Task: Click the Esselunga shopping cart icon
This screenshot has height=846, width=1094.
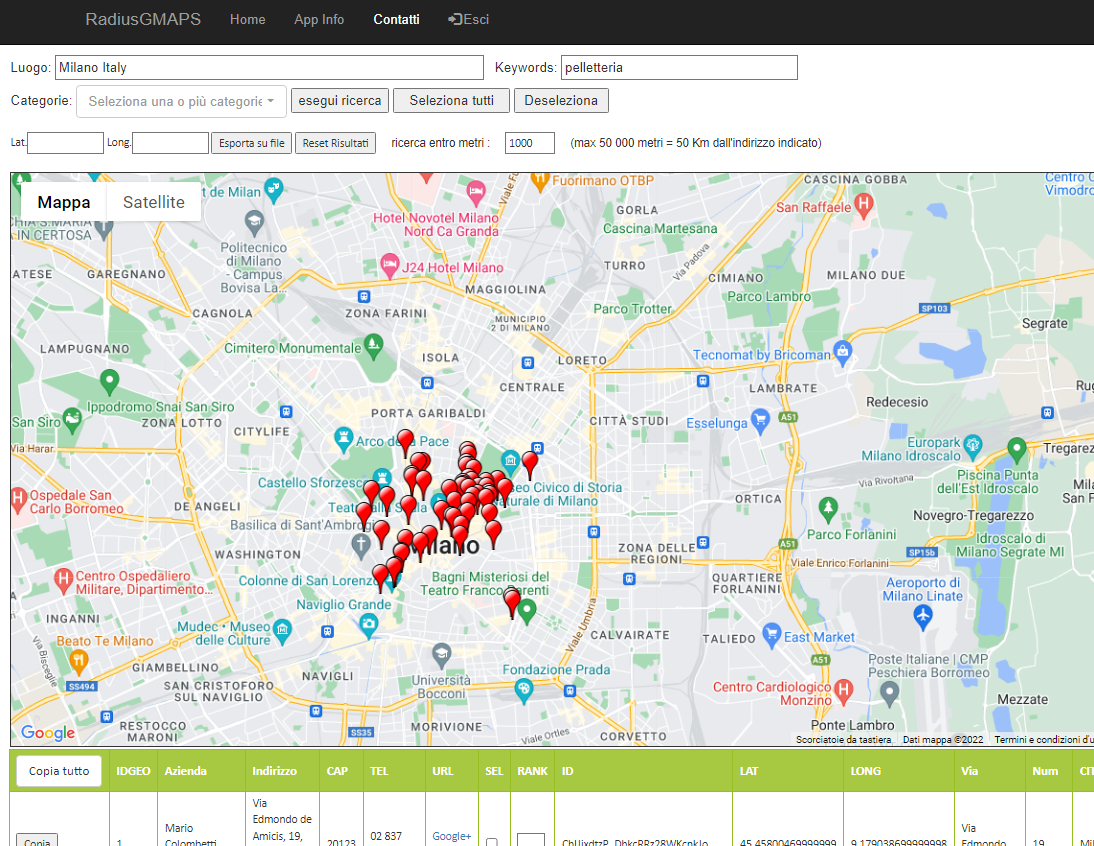Action: (760, 418)
